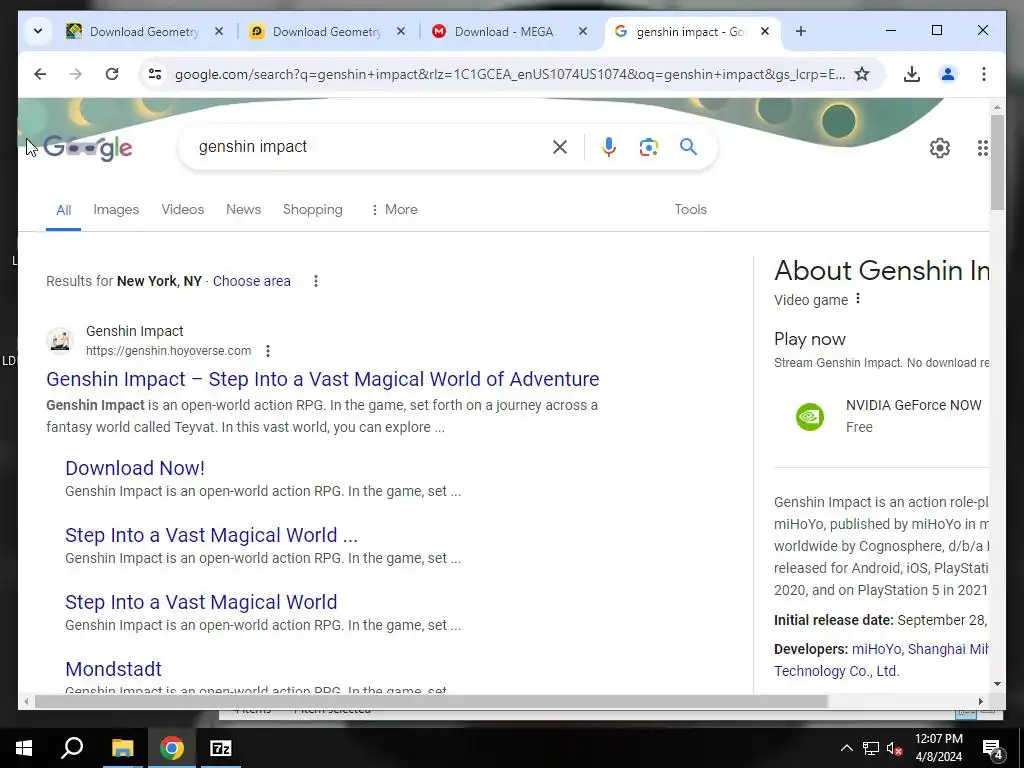The width and height of the screenshot is (1024, 768).
Task: Start voice search with the microphone
Action: tap(609, 147)
